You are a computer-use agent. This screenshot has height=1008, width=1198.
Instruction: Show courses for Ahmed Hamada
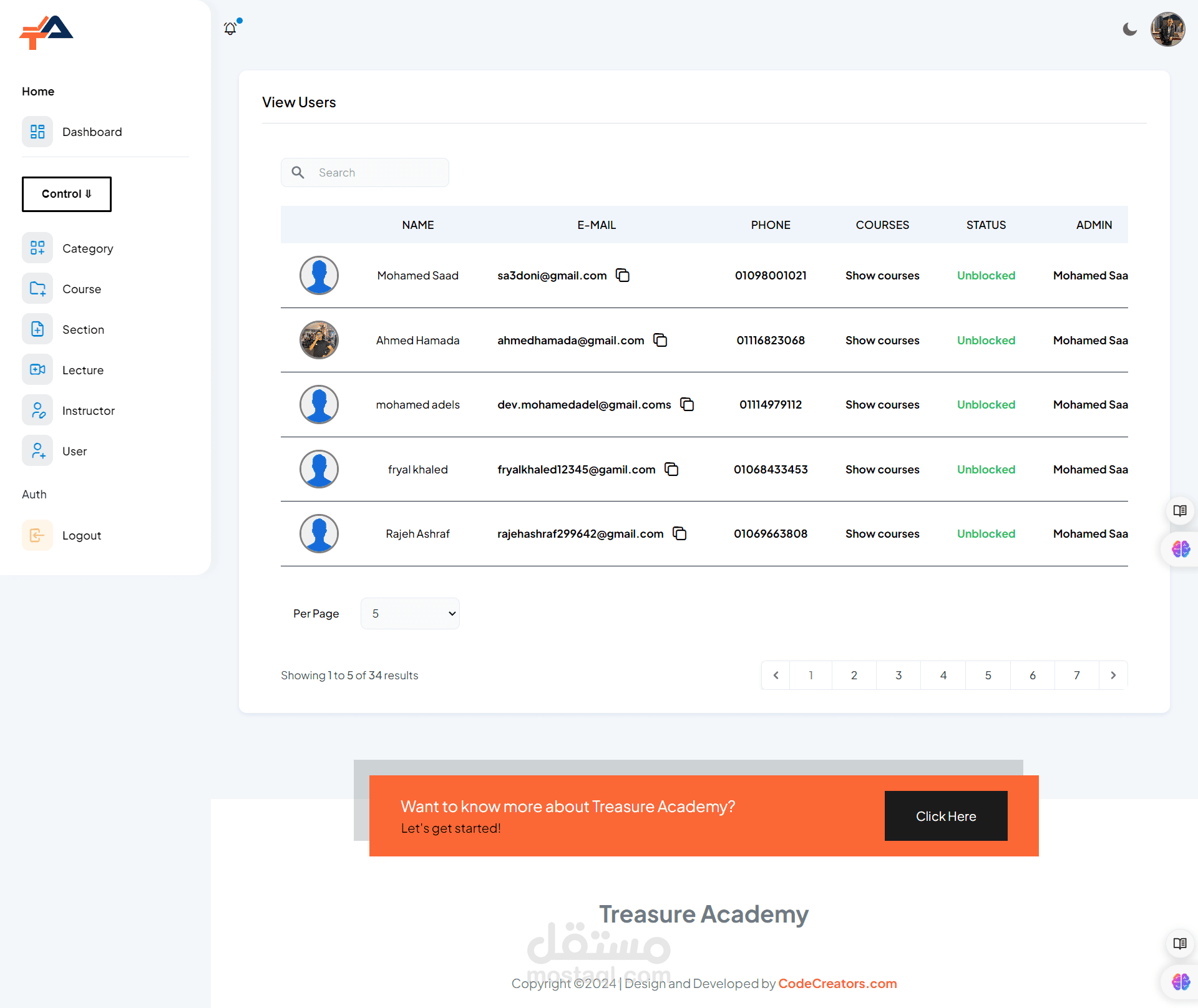click(882, 340)
